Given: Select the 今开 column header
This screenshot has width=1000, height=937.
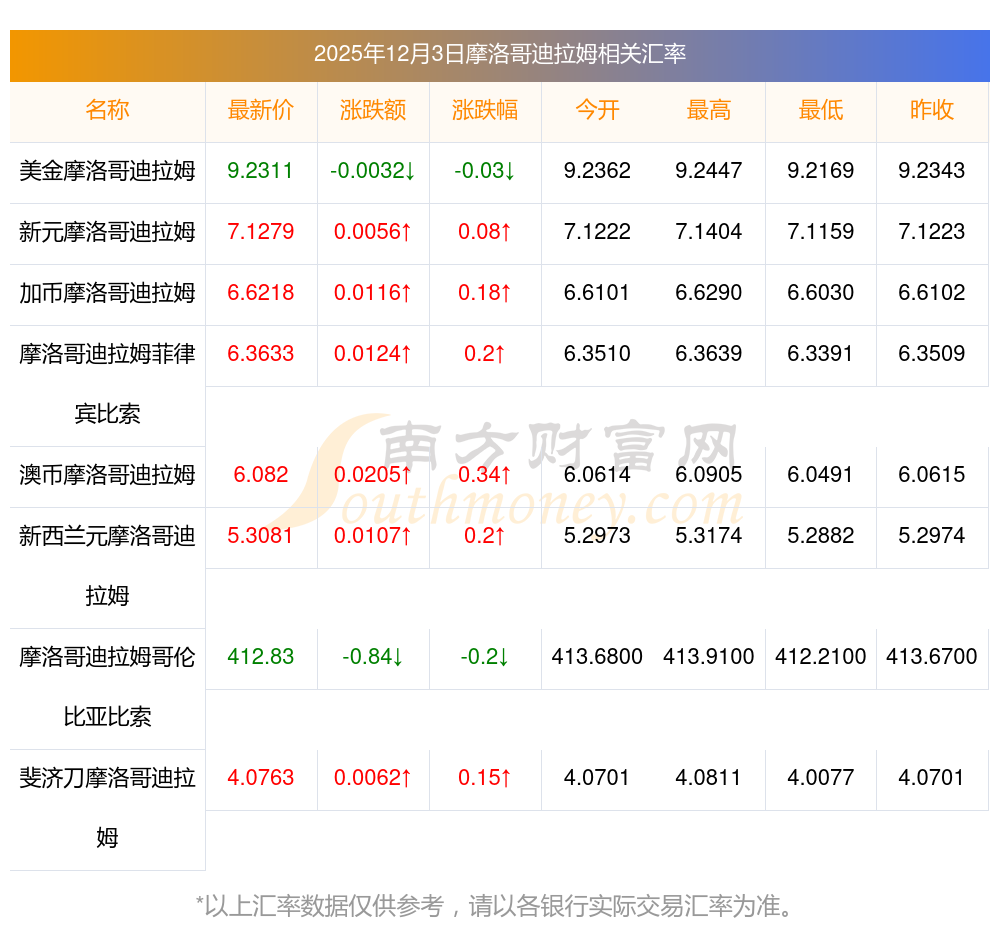Looking at the screenshot, I should pos(597,110).
